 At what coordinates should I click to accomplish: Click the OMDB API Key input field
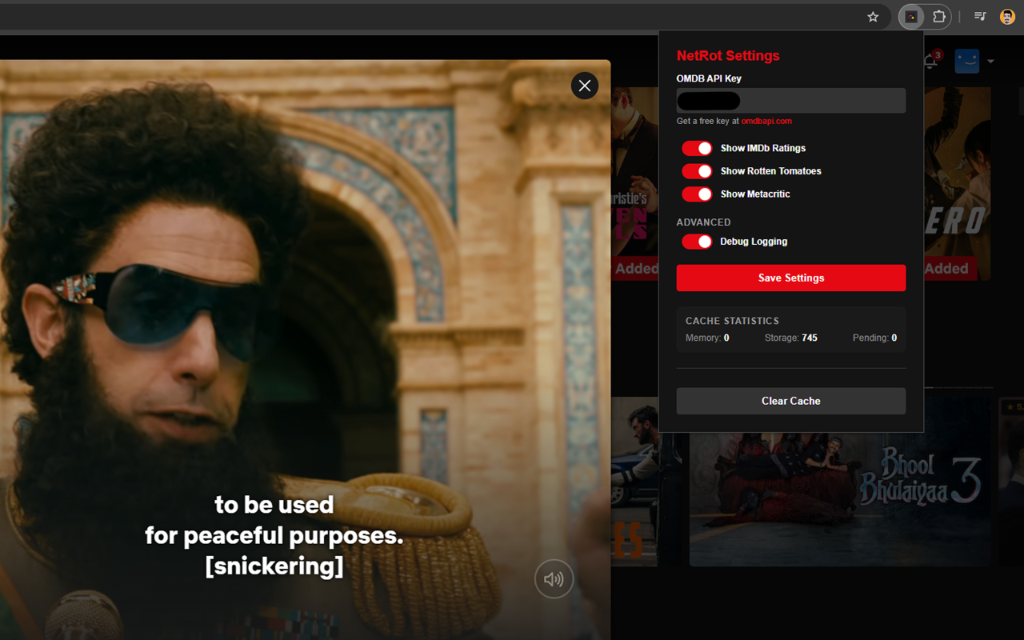[790, 100]
